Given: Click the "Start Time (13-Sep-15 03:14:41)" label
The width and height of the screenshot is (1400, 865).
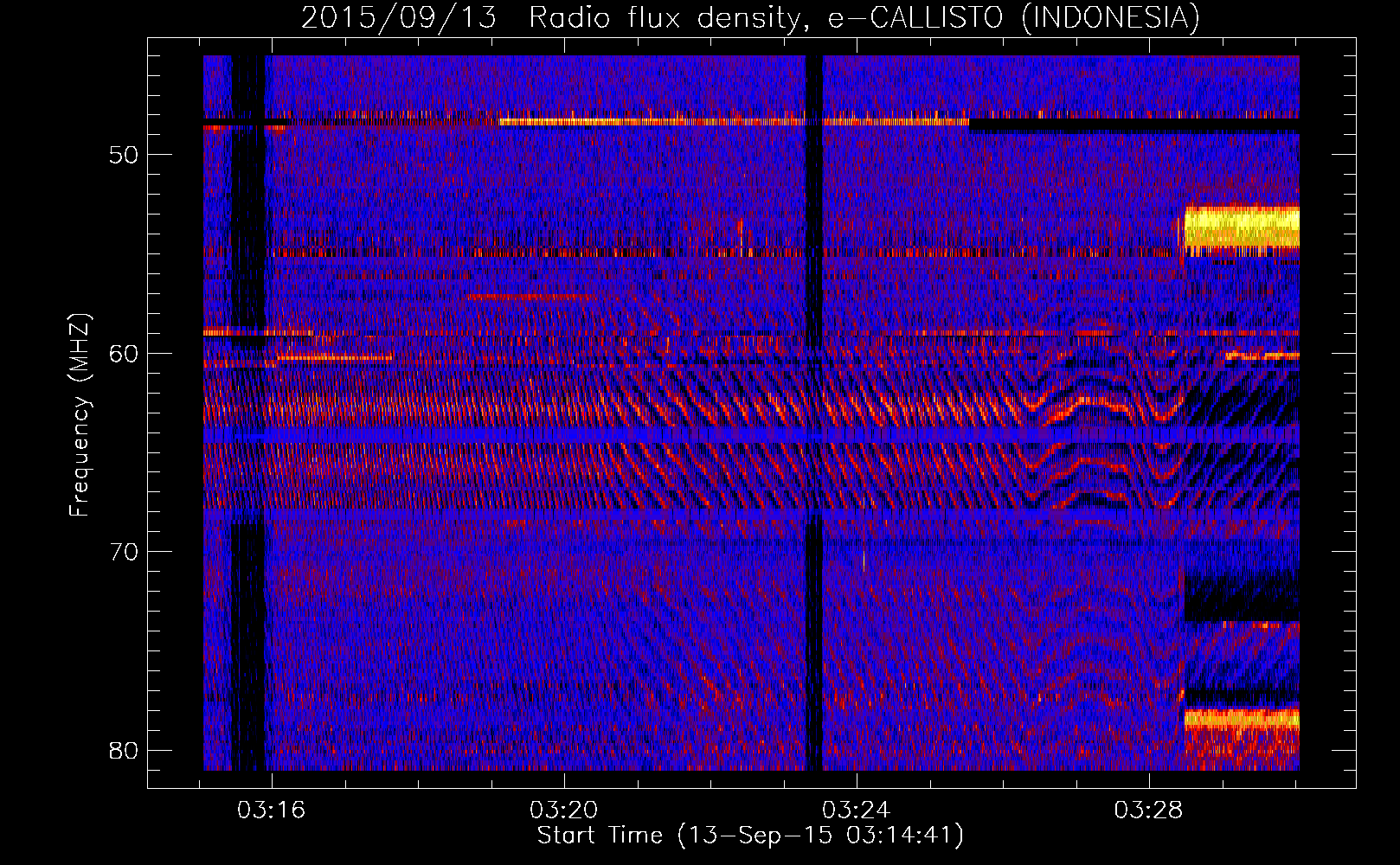Looking at the screenshot, I should tap(750, 836).
